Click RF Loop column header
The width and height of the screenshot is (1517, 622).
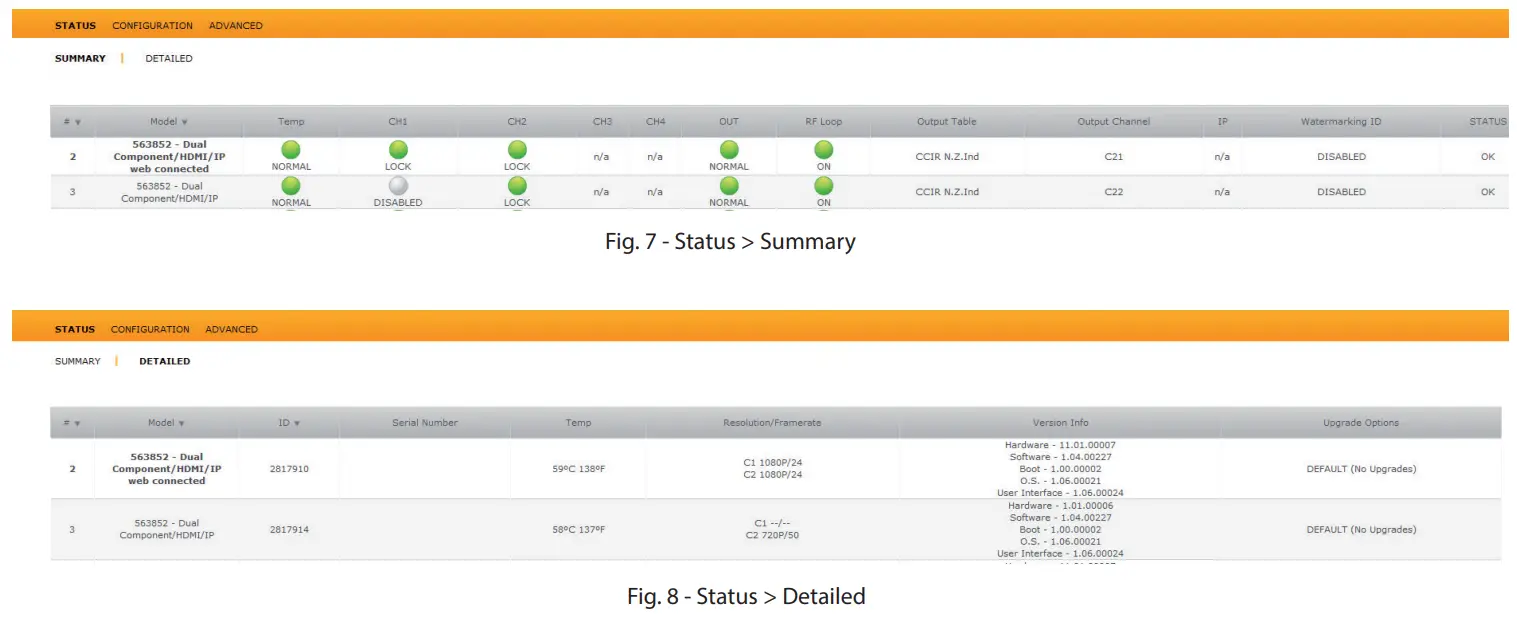pos(824,122)
